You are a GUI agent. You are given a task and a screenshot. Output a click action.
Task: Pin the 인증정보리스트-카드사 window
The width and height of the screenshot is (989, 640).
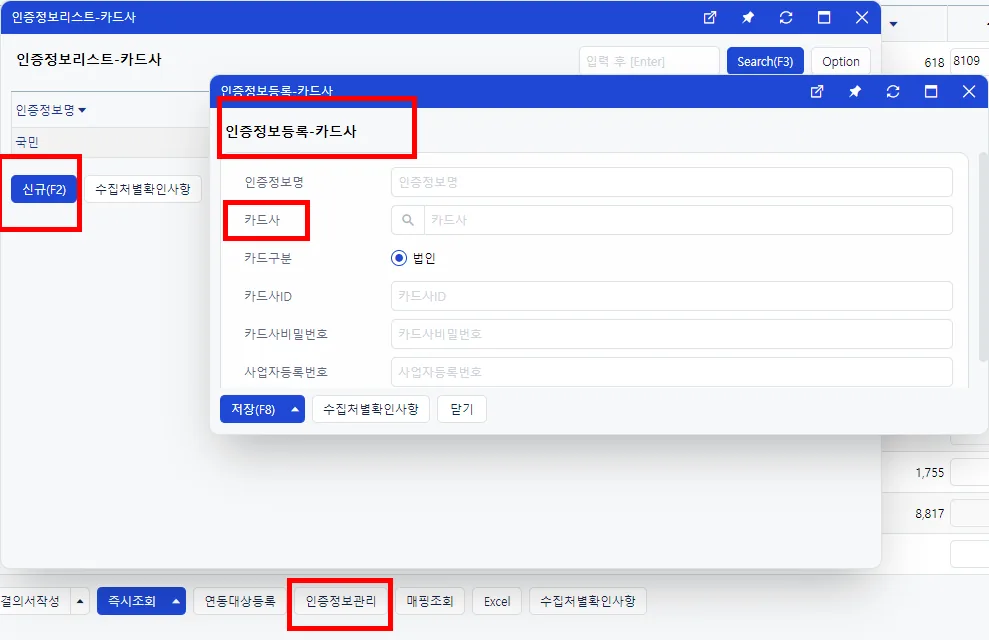(x=747, y=18)
